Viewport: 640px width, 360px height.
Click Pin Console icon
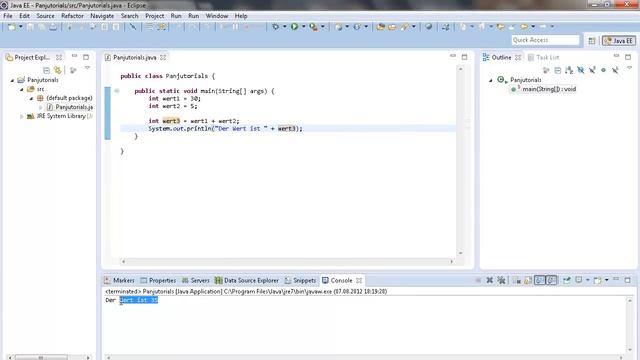pyautogui.click(x=567, y=280)
